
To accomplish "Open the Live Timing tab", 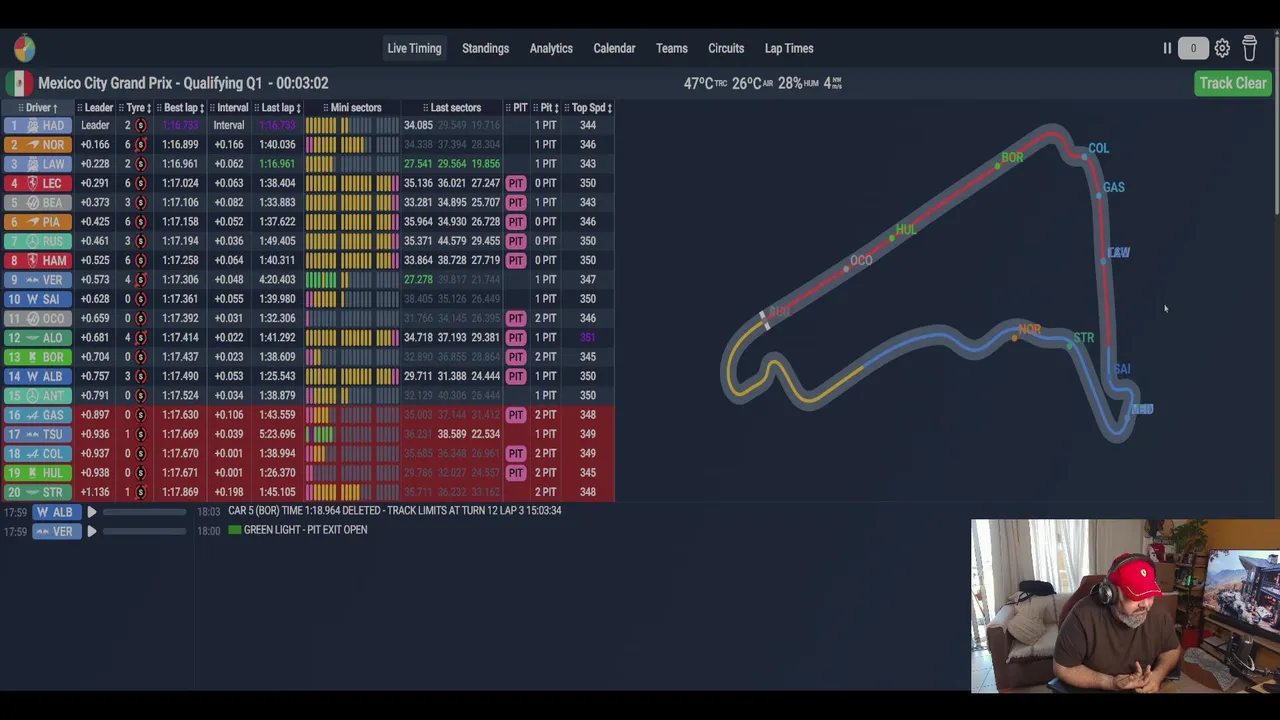I will 414,48.
